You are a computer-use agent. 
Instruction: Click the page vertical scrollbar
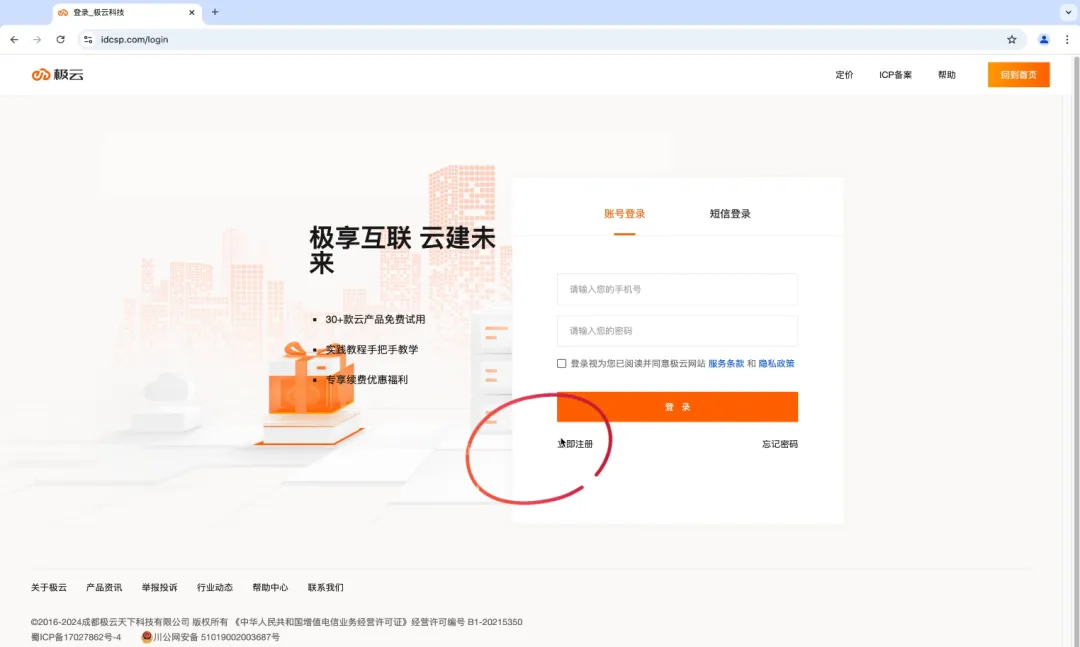tap(1076, 350)
